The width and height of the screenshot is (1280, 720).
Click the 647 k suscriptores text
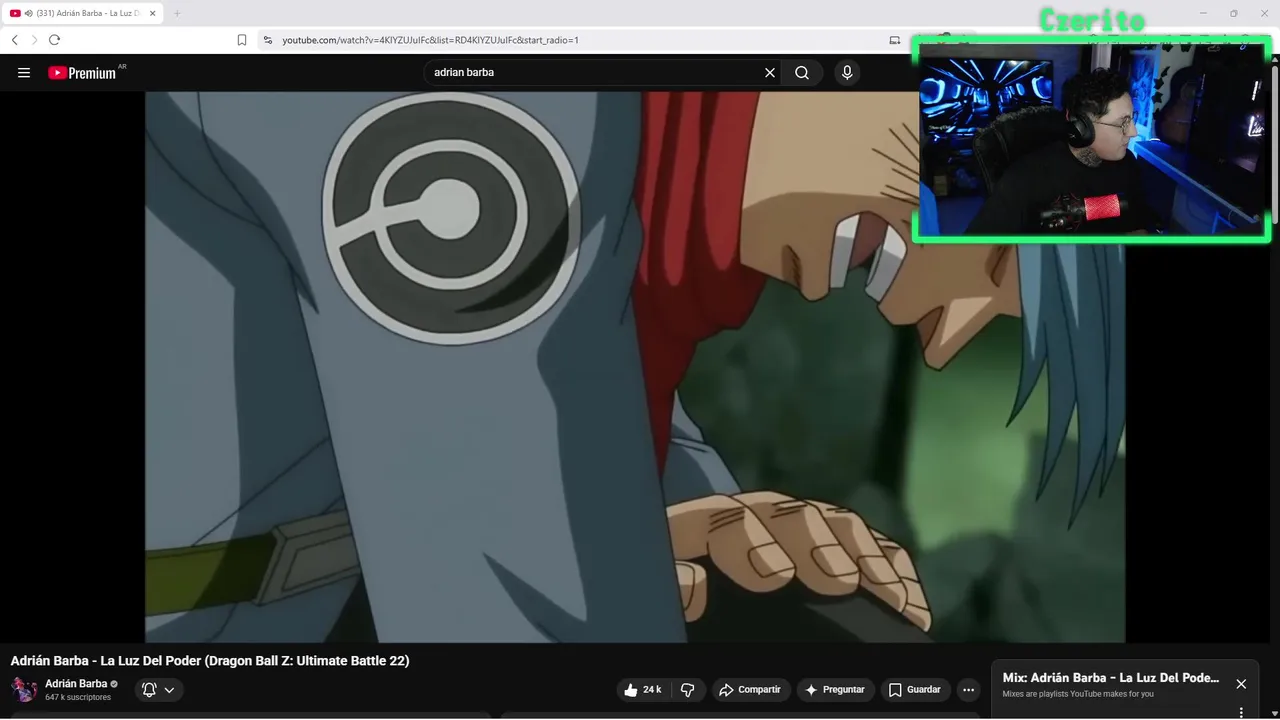(x=78, y=697)
